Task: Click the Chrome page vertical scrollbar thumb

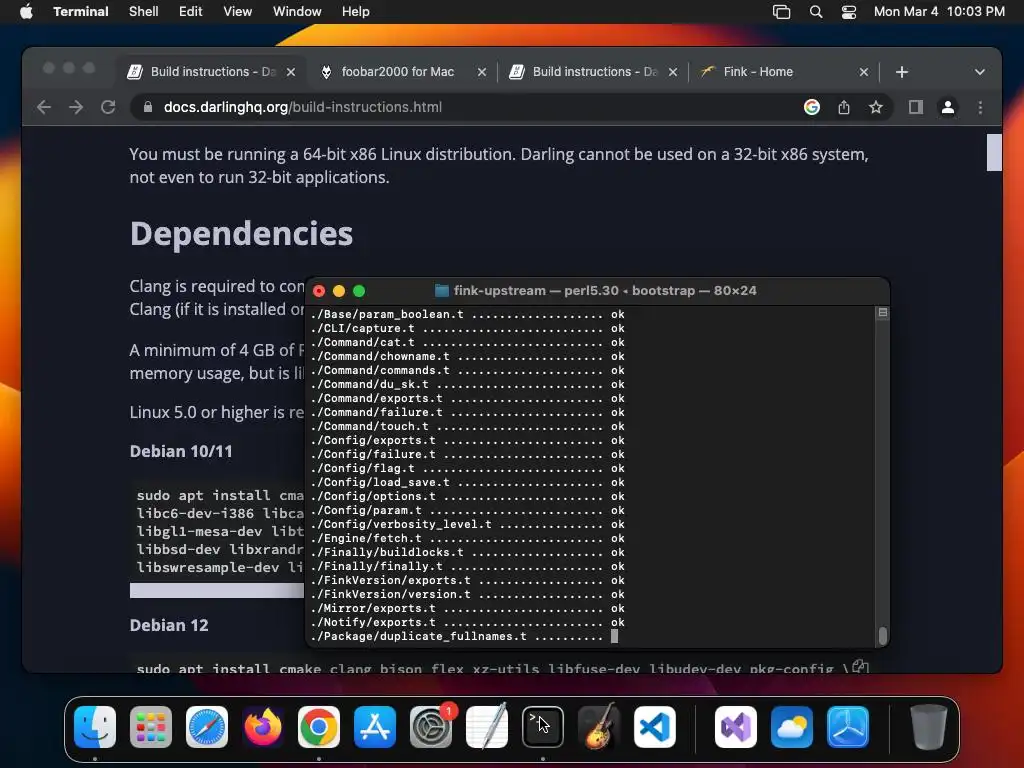Action: (x=994, y=152)
